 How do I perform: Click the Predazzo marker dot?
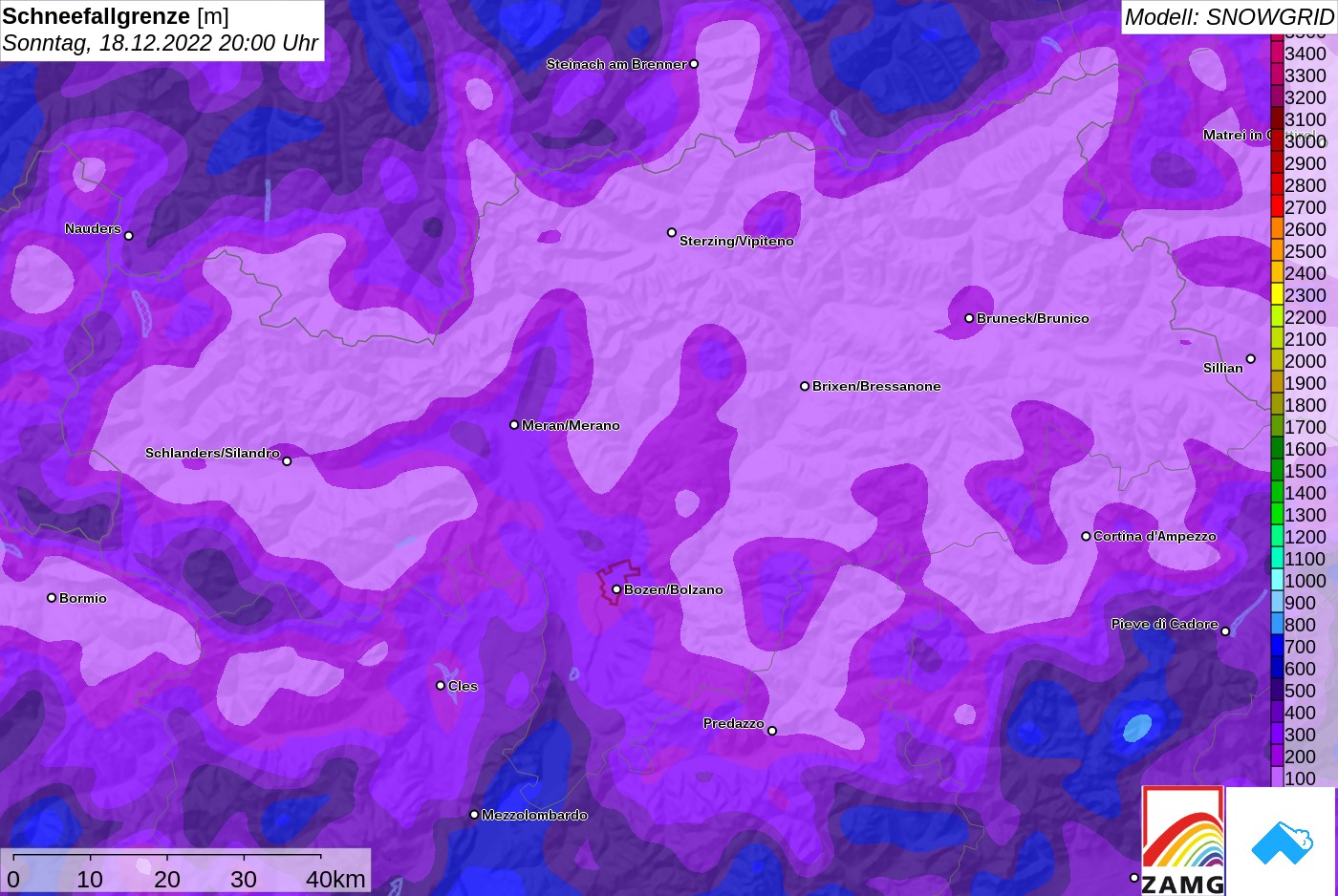pos(772,731)
